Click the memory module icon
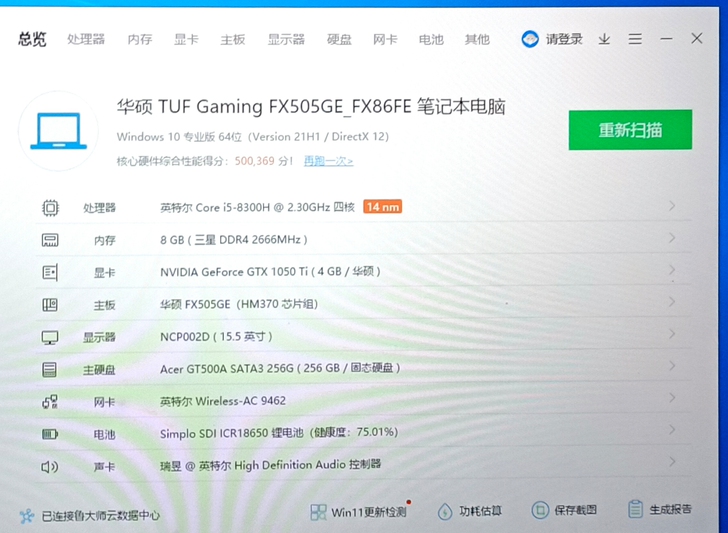 click(50, 240)
